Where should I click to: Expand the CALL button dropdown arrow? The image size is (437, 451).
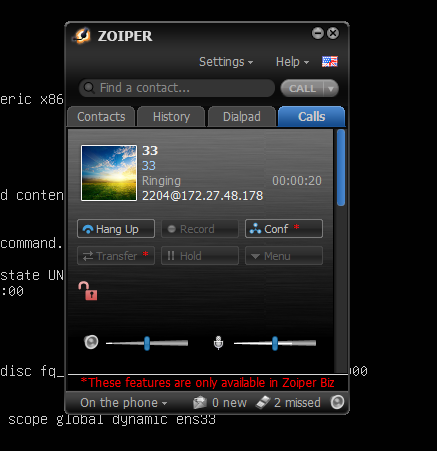pyautogui.click(x=331, y=89)
